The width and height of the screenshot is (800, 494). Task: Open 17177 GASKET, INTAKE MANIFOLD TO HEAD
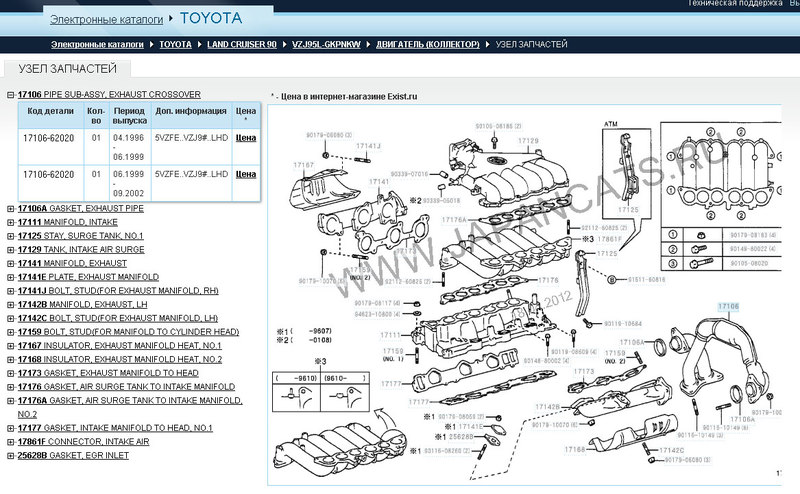click(x=115, y=428)
